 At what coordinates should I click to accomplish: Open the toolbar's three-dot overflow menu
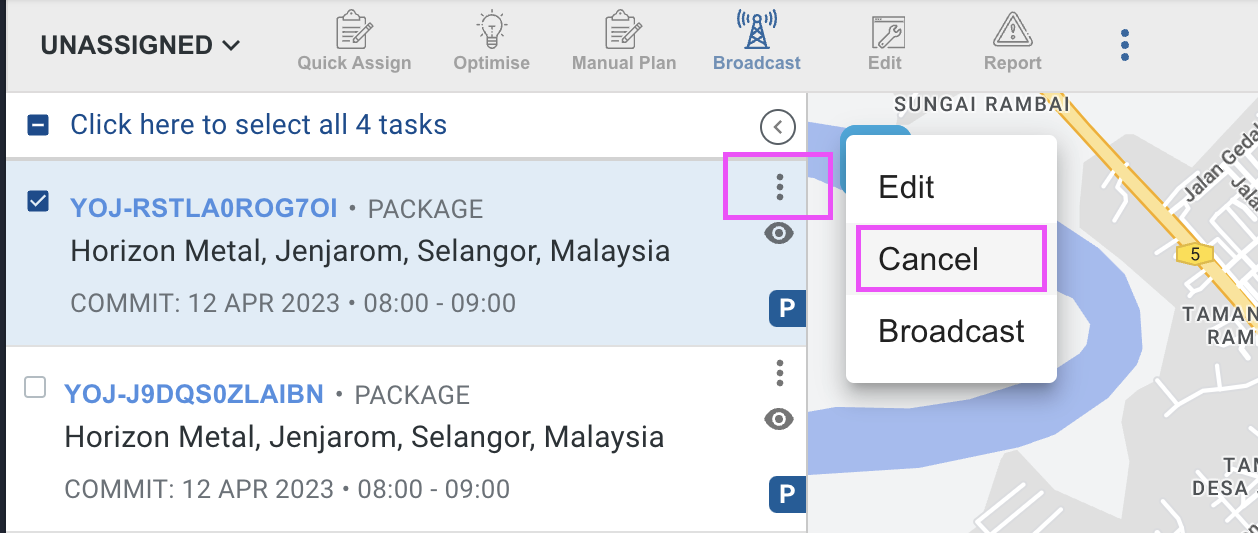(x=1125, y=45)
